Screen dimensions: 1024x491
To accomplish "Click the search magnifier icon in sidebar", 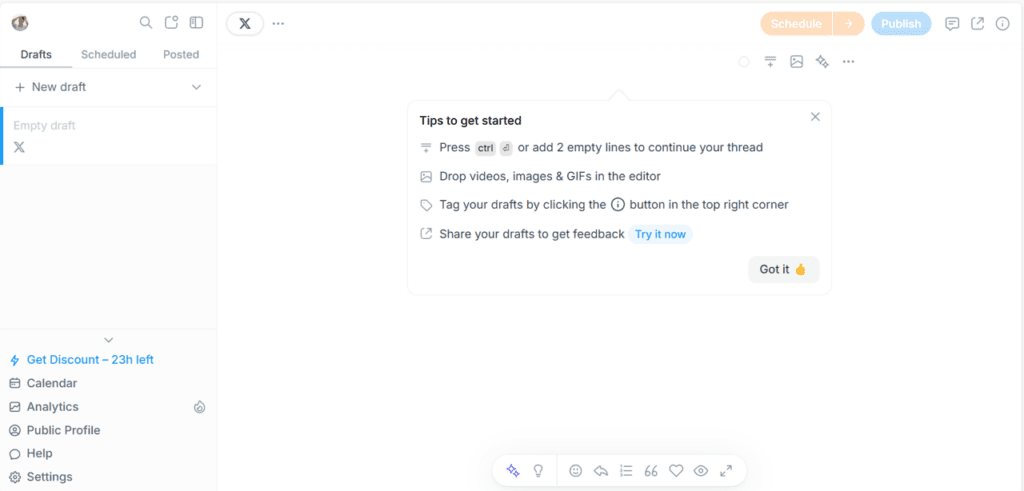I will [146, 23].
